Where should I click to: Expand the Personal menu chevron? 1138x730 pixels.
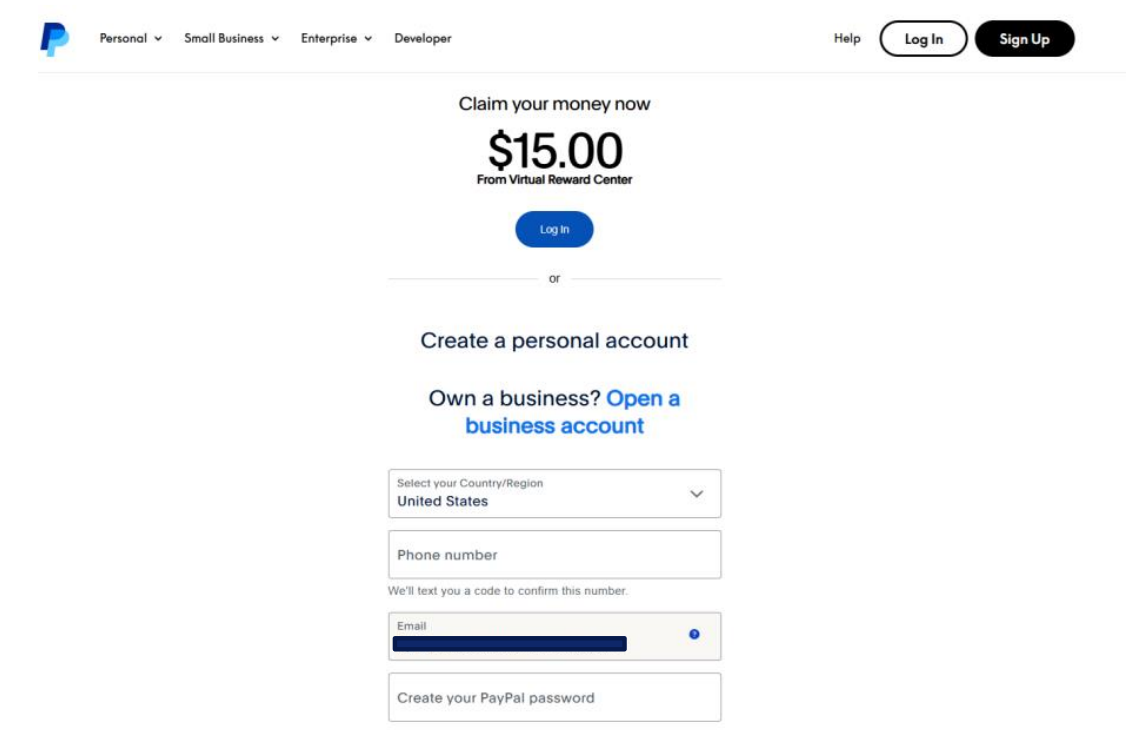point(157,38)
